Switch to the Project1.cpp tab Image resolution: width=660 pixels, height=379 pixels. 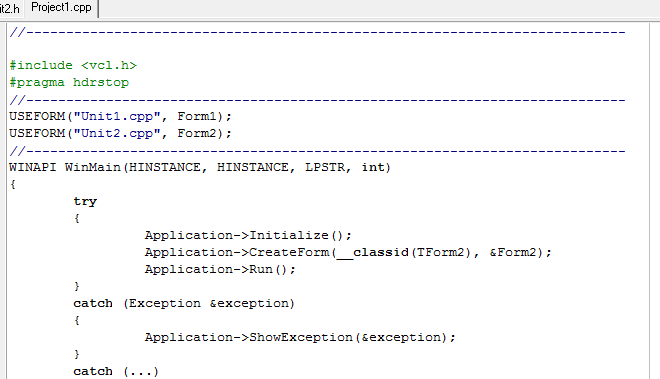[x=61, y=8]
